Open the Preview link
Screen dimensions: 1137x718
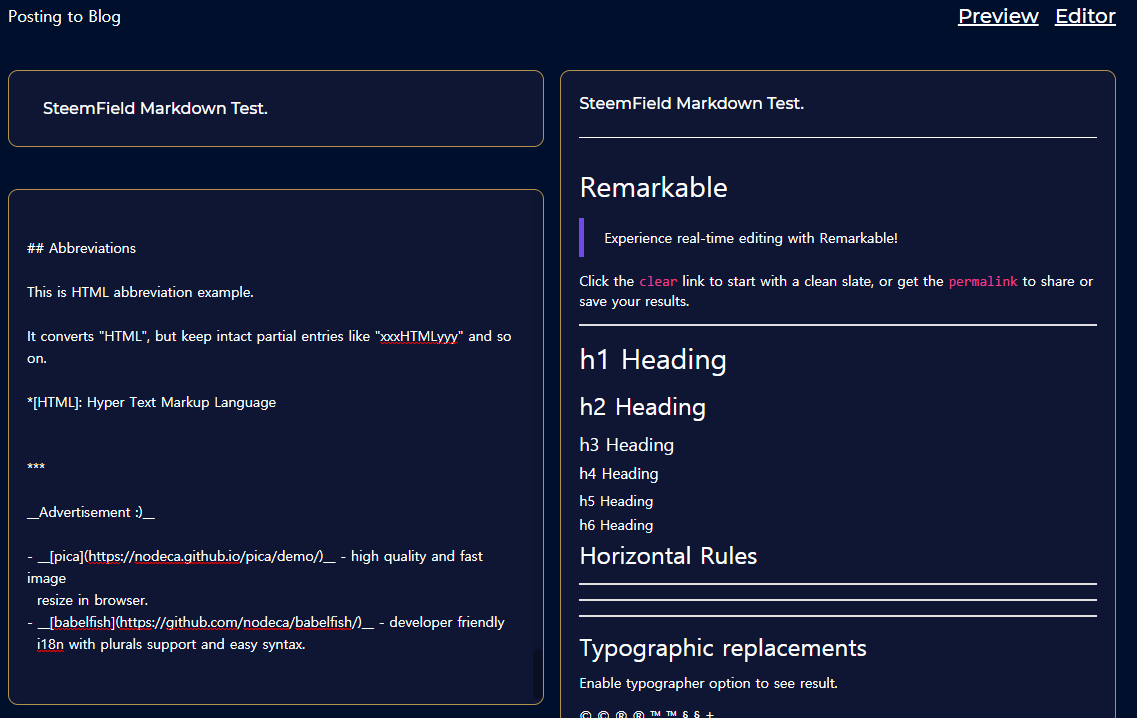point(998,16)
